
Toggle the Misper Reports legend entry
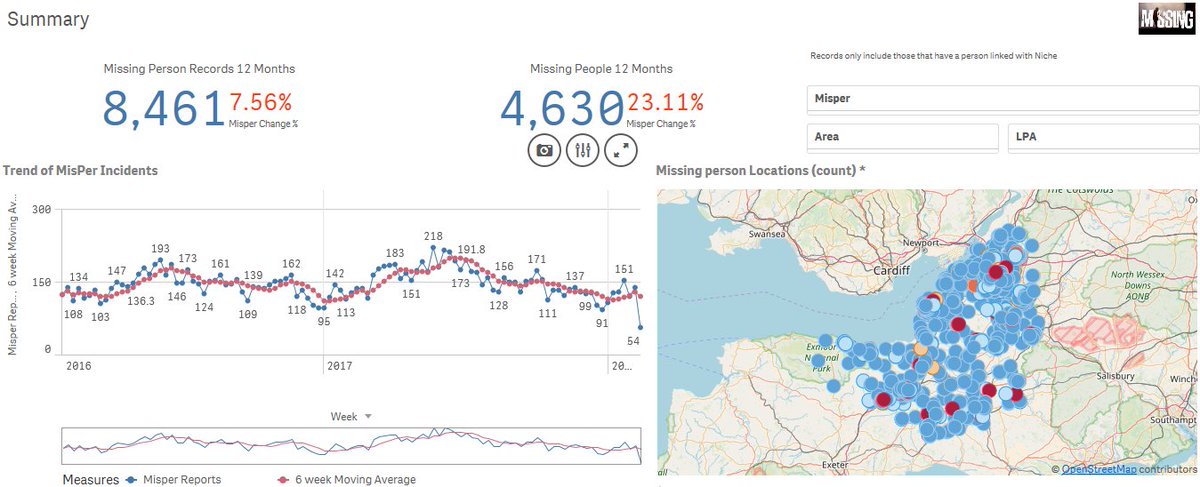pyautogui.click(x=175, y=480)
